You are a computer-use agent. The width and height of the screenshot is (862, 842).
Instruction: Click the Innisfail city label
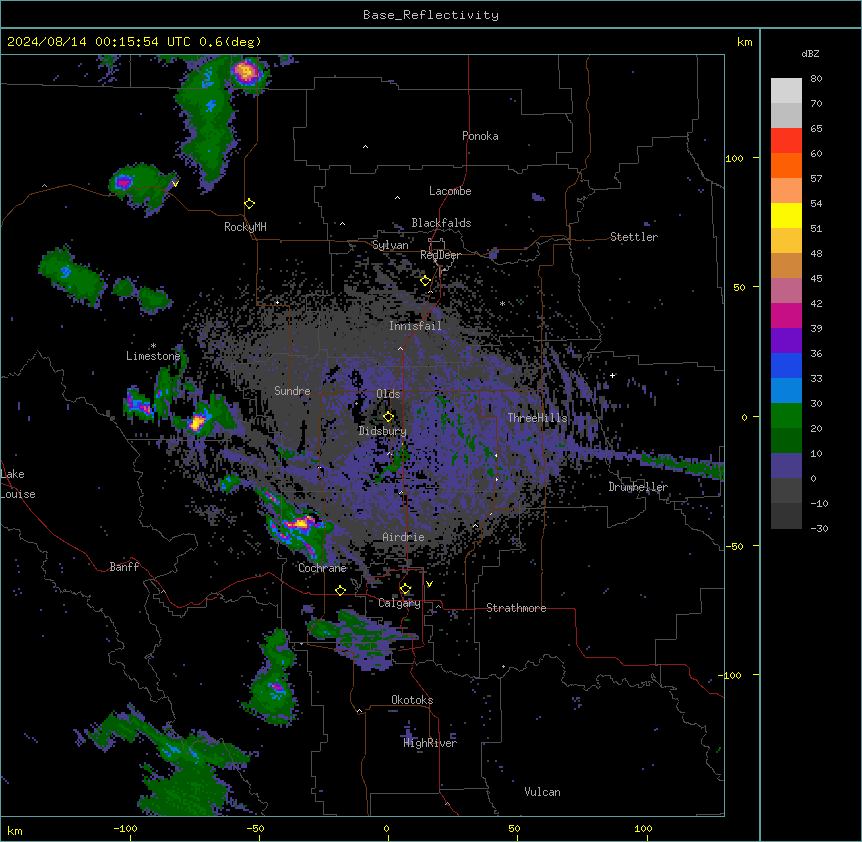(x=415, y=326)
